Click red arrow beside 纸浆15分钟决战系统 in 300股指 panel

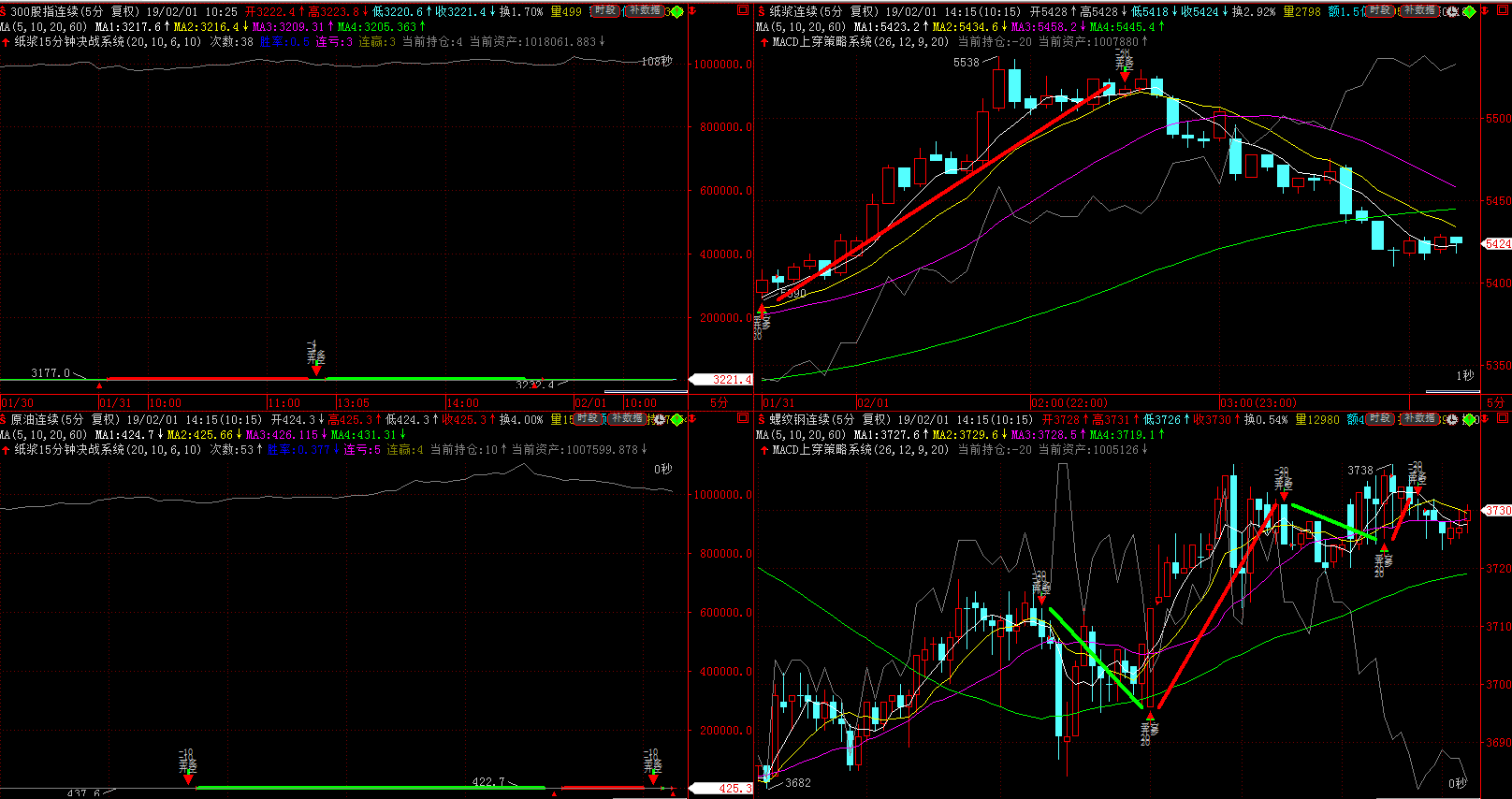[x=6, y=42]
